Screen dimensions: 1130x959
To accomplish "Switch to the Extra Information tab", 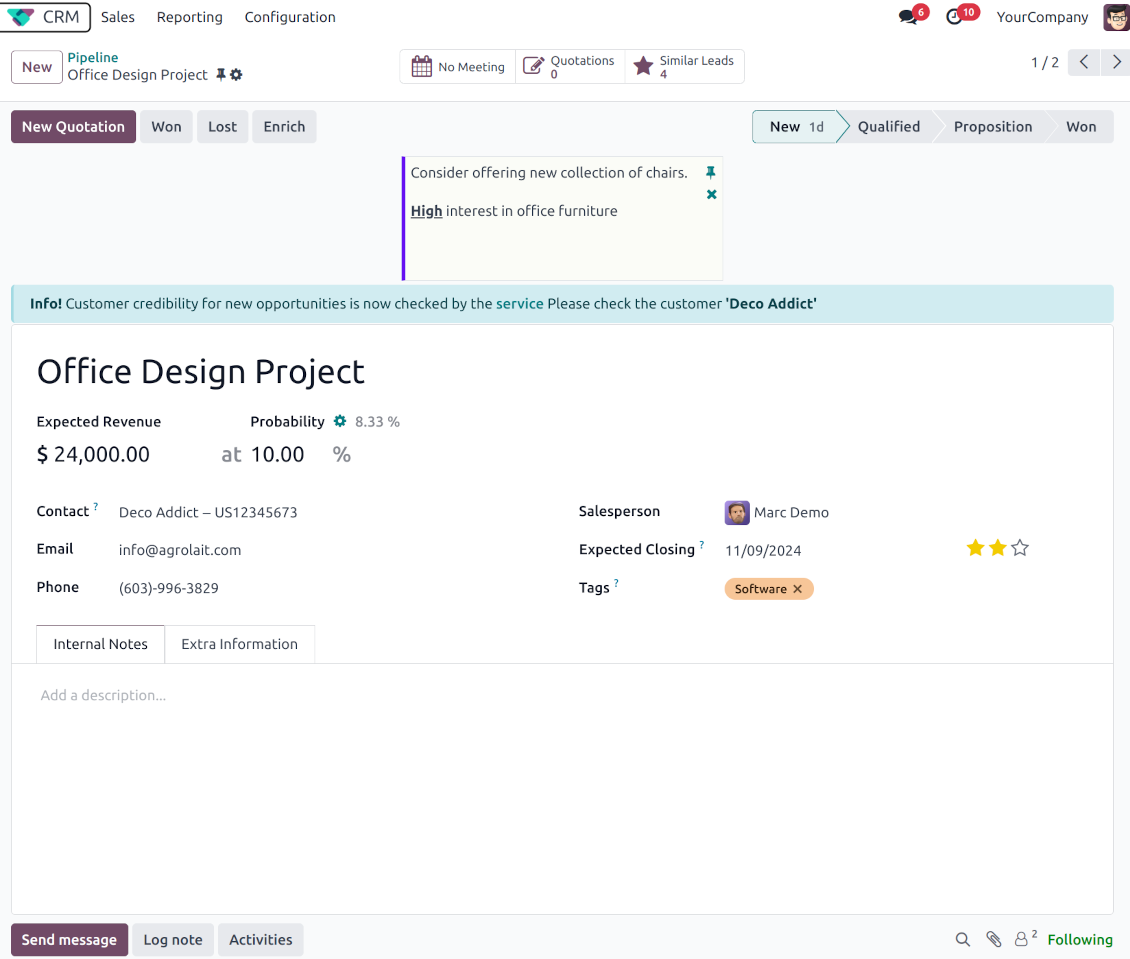I will click(239, 644).
